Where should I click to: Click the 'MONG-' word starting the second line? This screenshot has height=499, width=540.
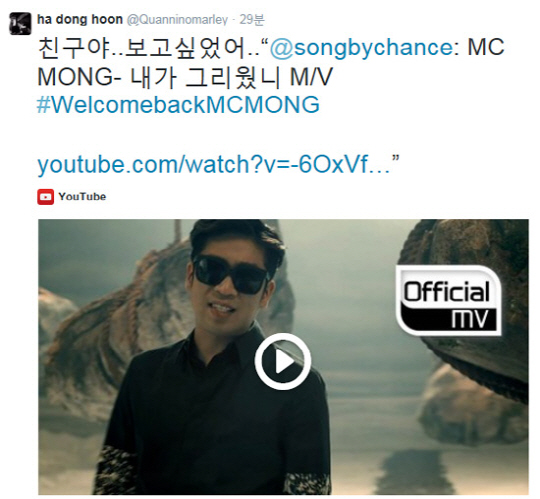(x=79, y=77)
